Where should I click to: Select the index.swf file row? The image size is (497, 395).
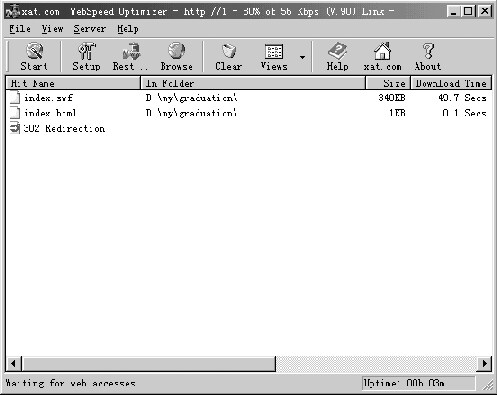point(249,98)
